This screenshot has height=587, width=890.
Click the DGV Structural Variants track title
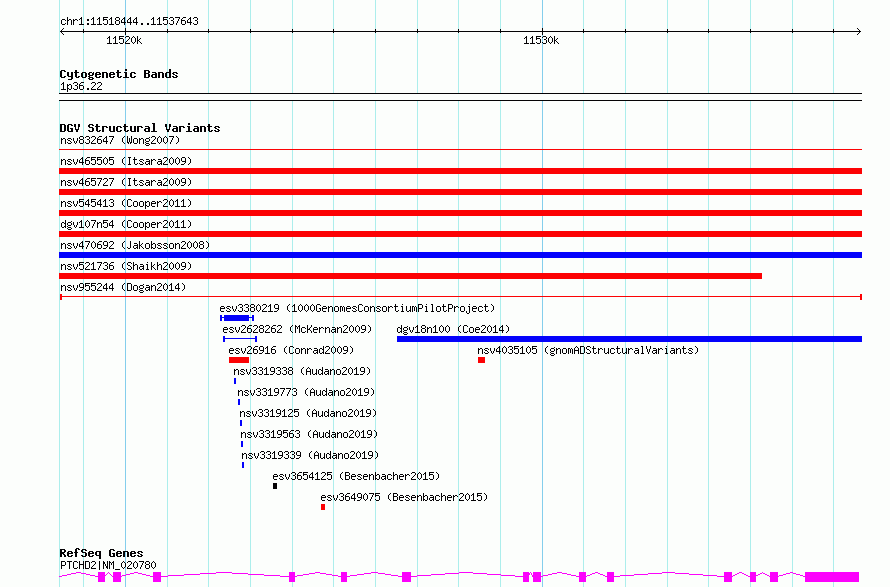[140, 128]
